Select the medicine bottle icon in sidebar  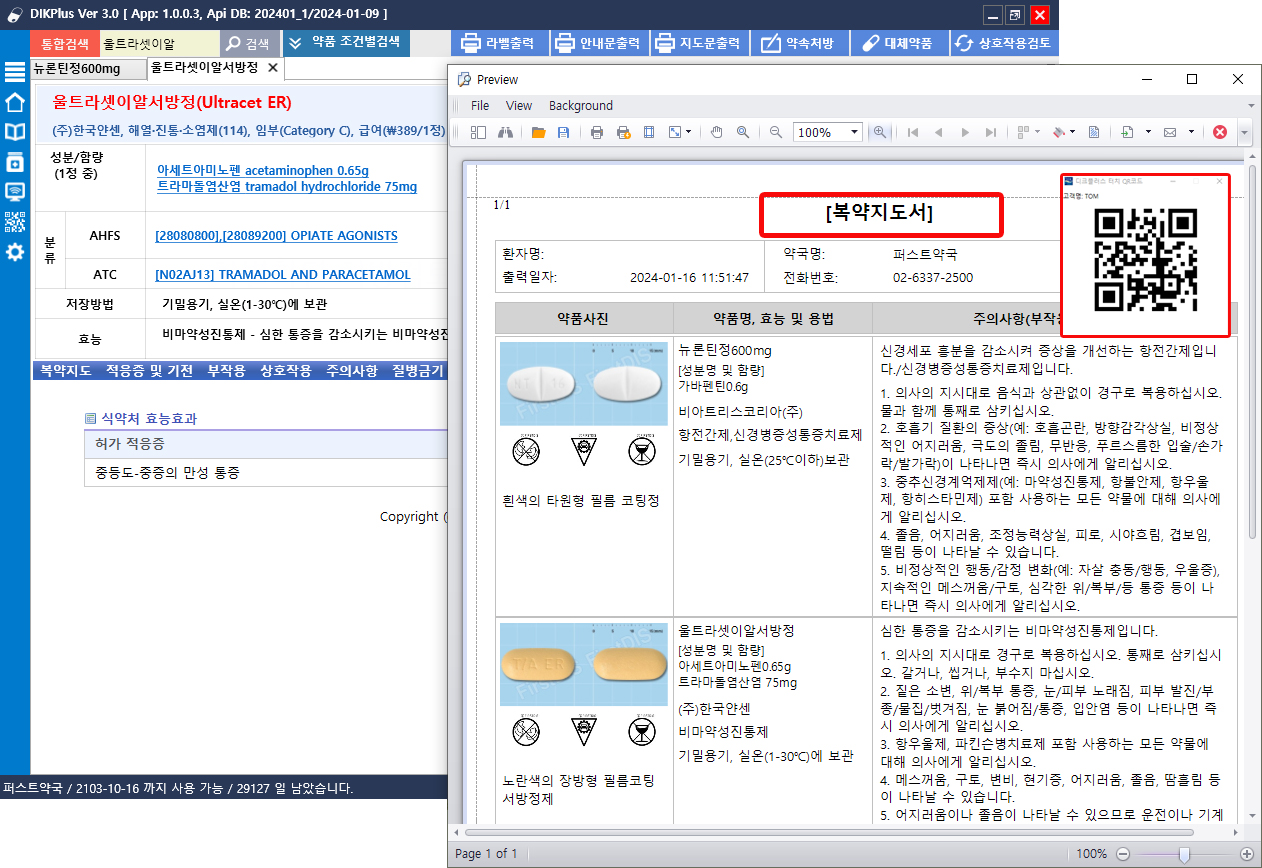coord(15,162)
